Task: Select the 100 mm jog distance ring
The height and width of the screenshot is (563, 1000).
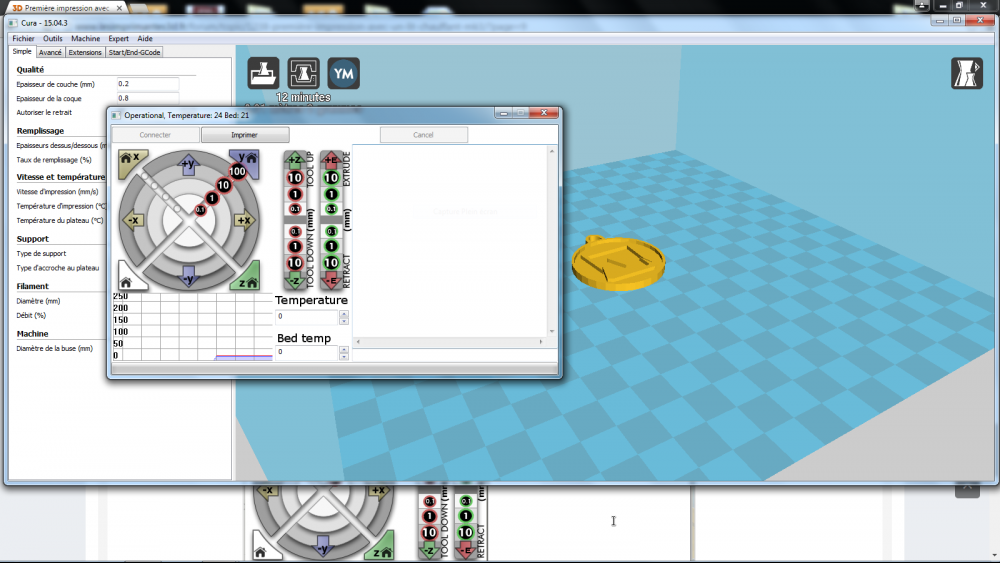Action: coord(237,171)
